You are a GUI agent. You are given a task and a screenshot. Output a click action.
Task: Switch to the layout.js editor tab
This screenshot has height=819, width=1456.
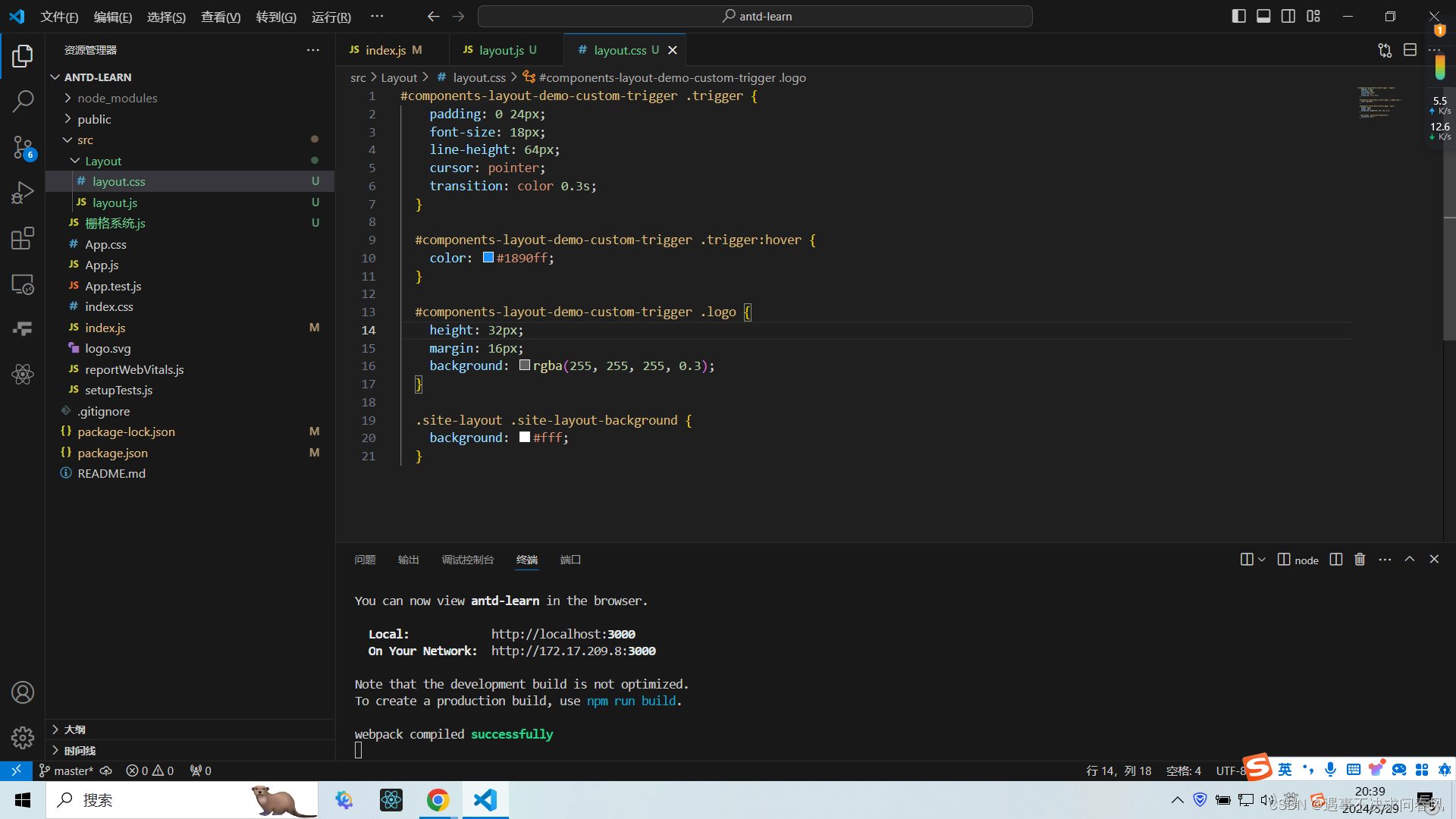tap(500, 50)
